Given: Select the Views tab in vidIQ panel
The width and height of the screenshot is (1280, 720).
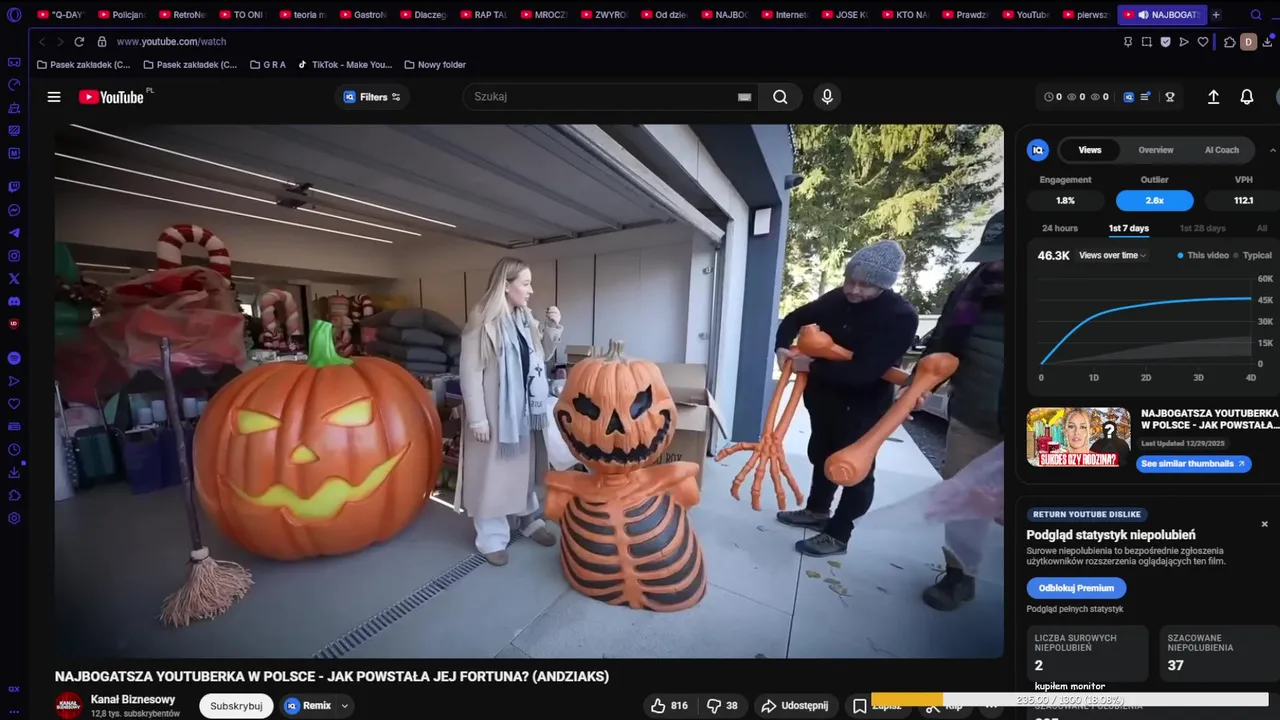Looking at the screenshot, I should point(1090,150).
